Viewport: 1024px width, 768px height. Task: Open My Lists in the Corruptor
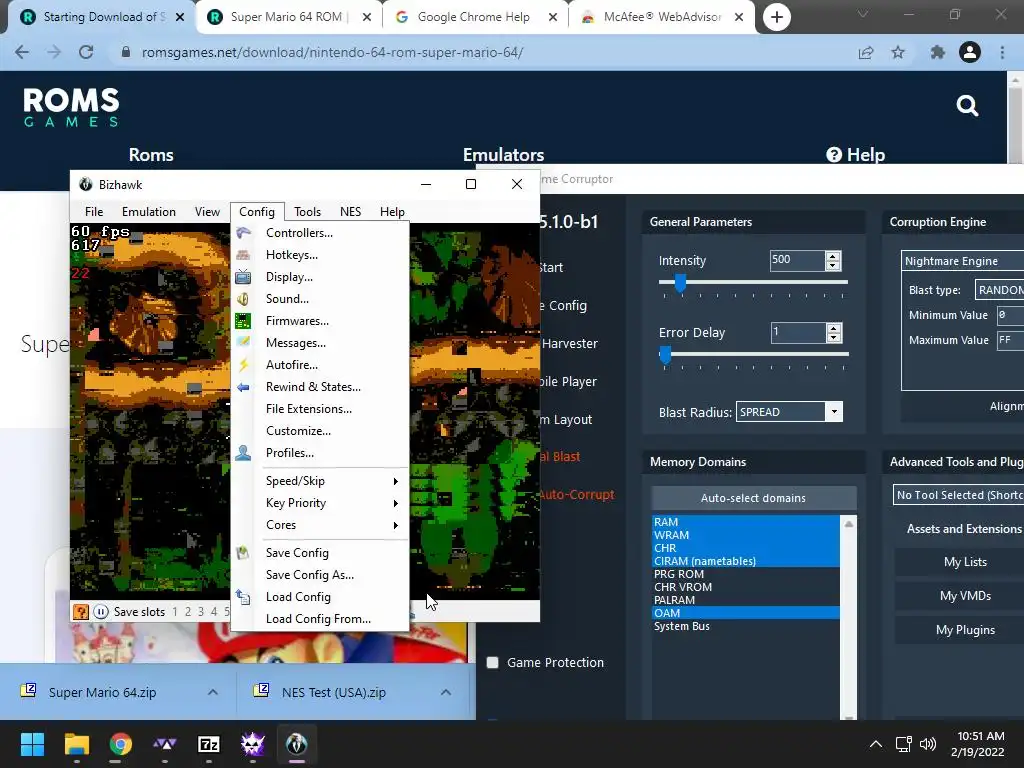pos(965,562)
